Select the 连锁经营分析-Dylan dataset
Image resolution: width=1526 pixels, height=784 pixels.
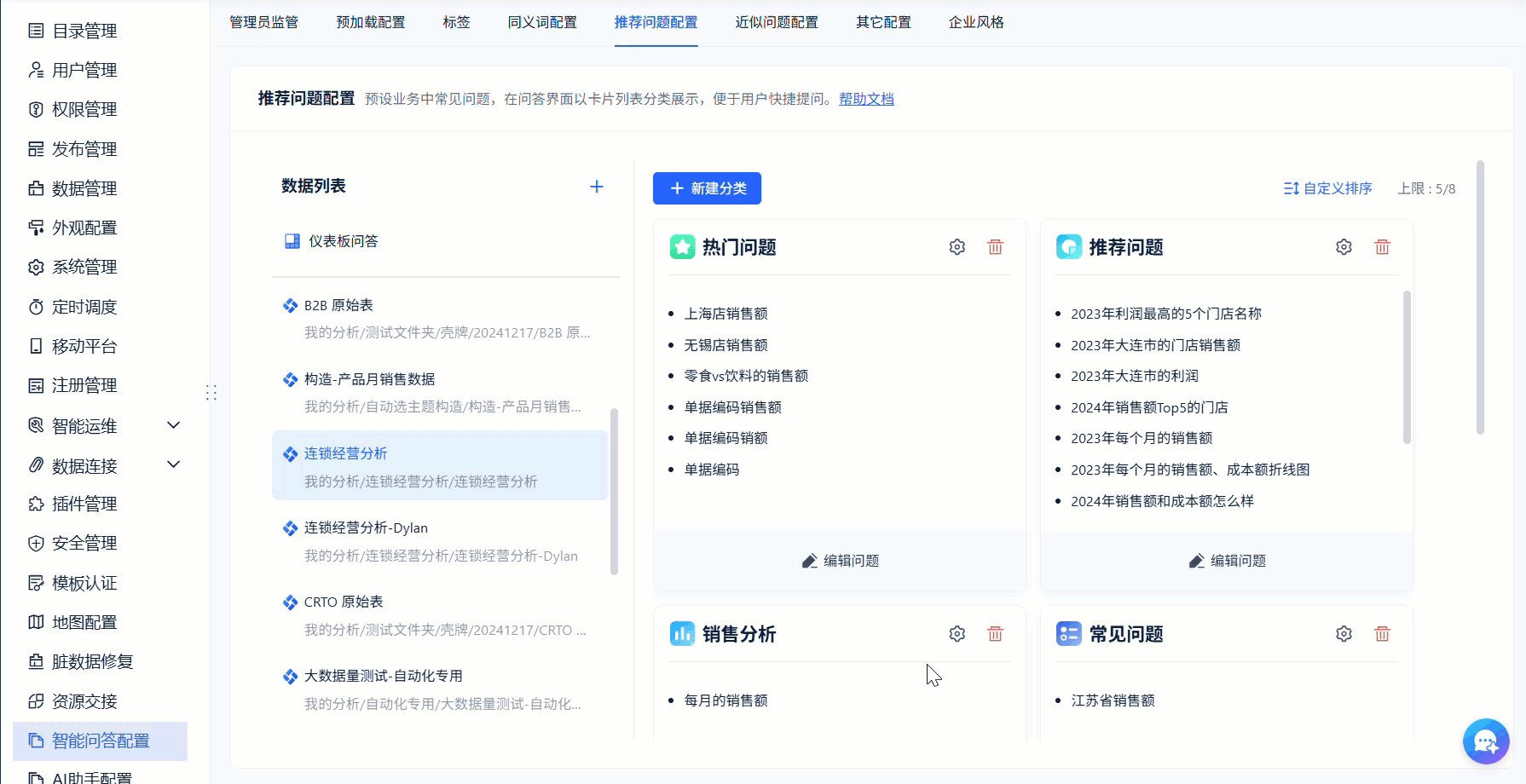440,541
